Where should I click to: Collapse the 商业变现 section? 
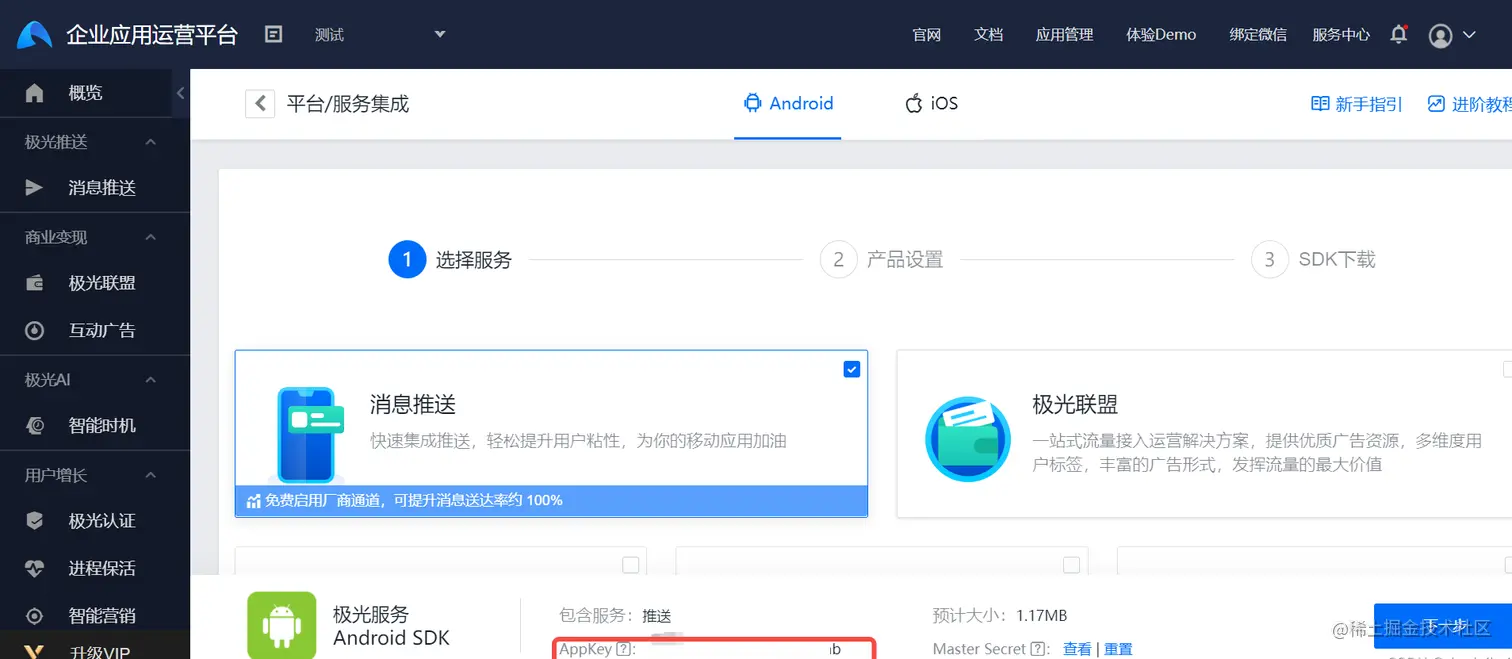(x=151, y=237)
